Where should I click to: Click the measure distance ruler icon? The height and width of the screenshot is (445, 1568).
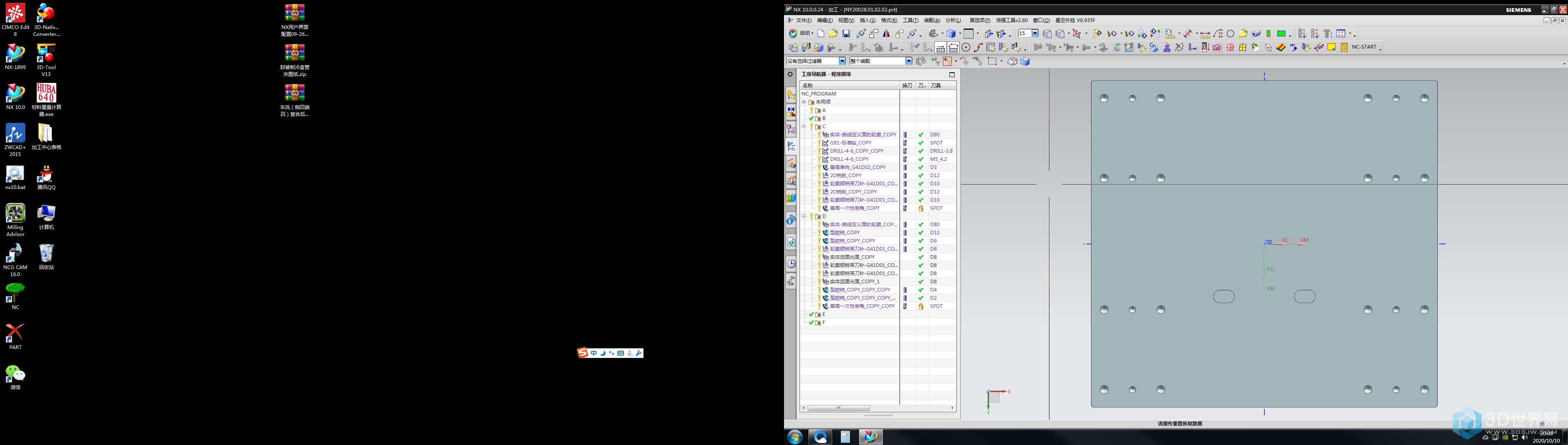tap(1205, 33)
